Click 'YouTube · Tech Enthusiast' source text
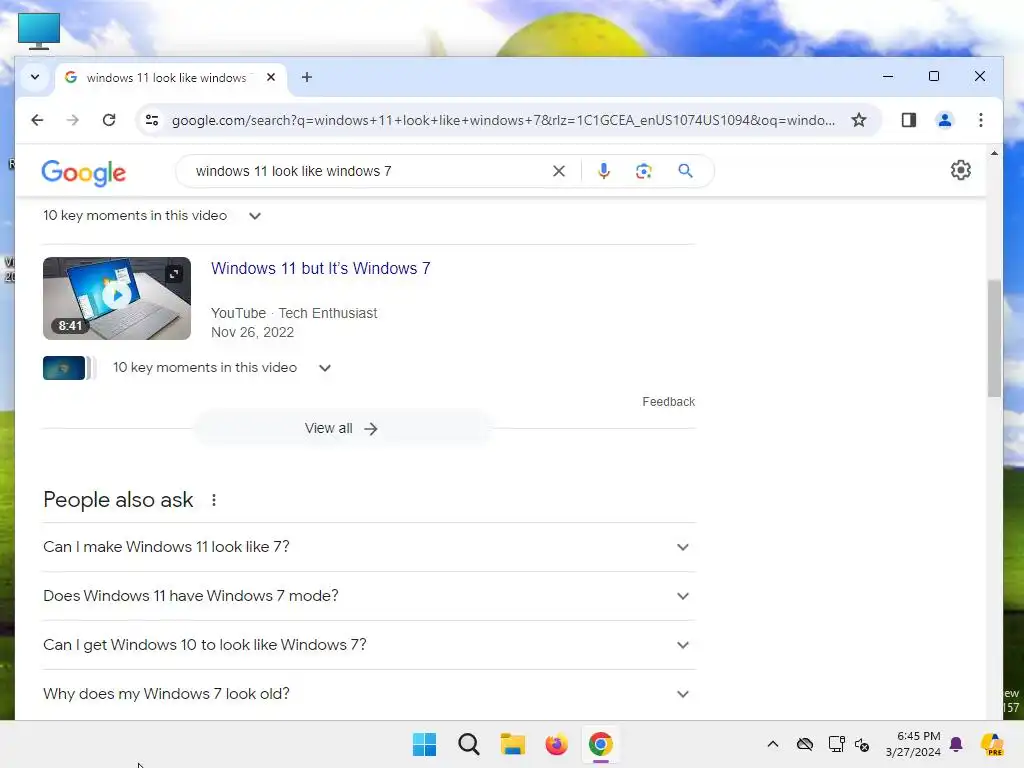 click(294, 313)
